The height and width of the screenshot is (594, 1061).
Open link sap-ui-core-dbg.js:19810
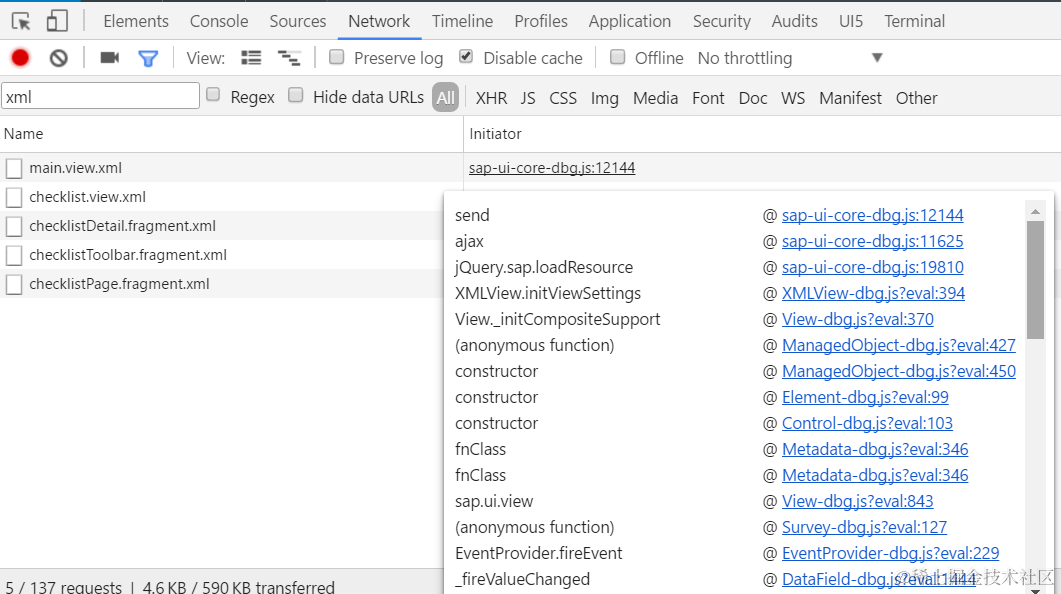(x=872, y=267)
